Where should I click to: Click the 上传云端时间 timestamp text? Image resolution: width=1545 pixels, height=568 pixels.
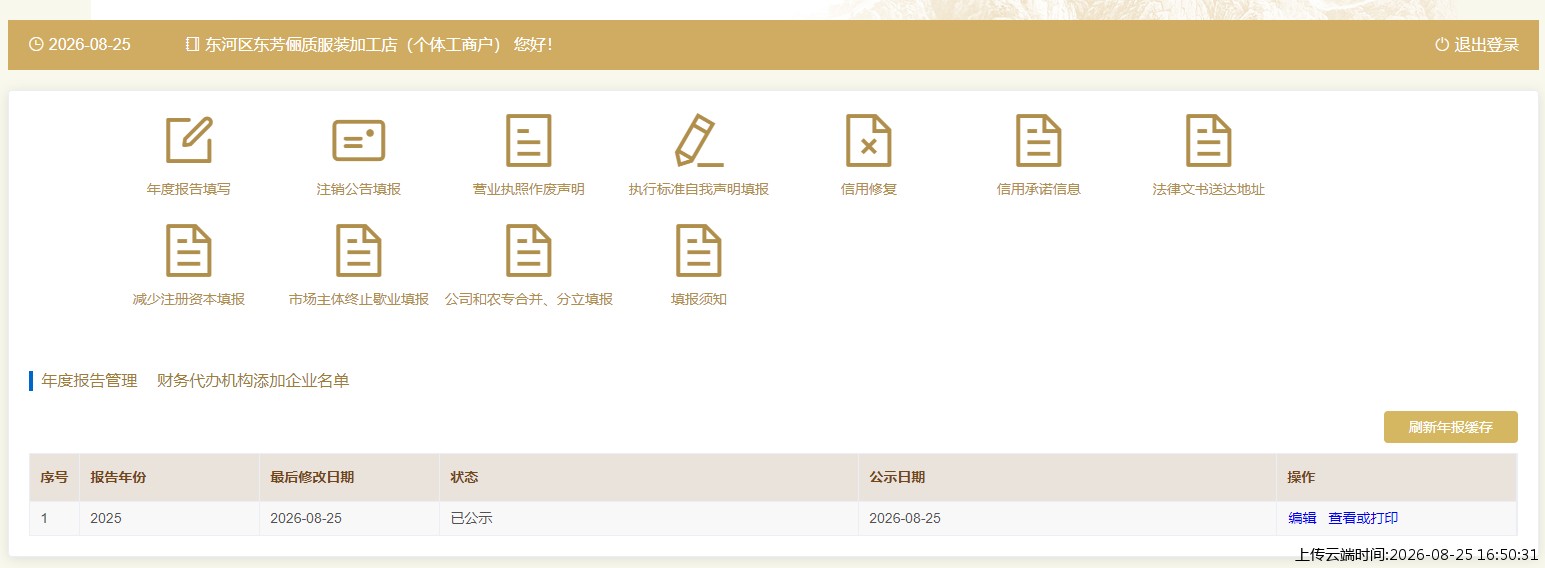1416,554
